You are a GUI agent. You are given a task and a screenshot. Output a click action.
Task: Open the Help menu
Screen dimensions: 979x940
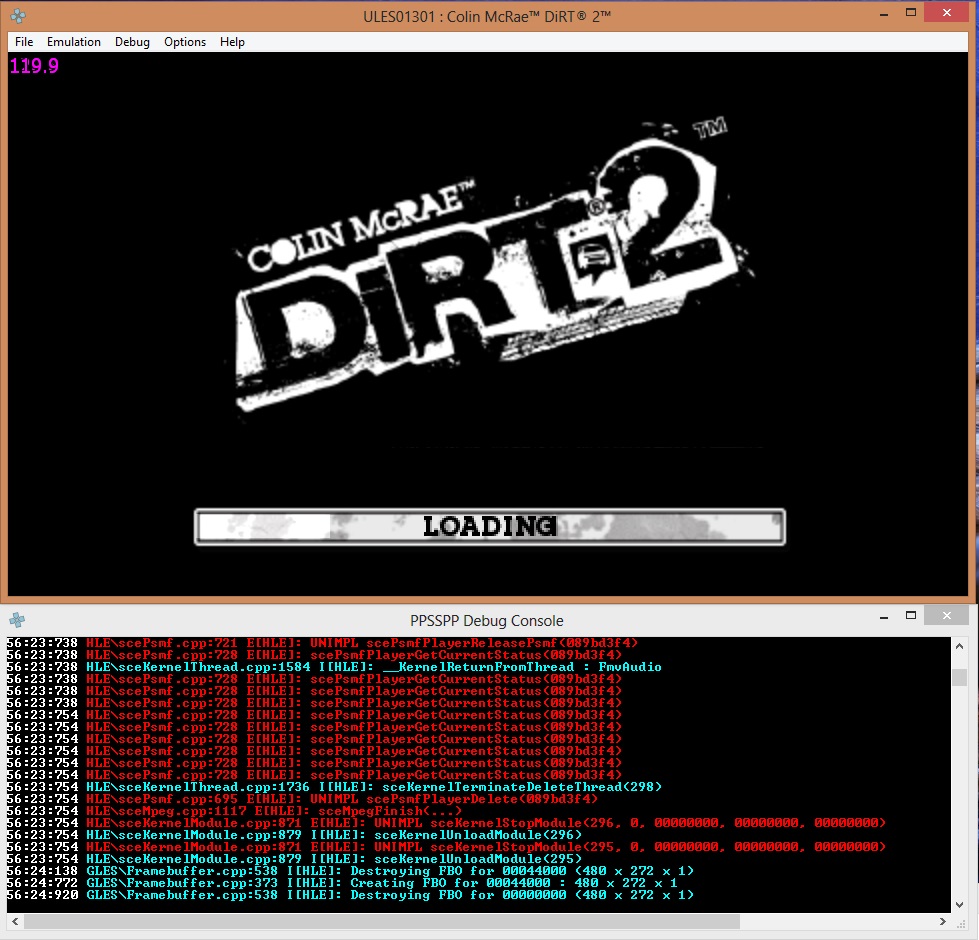click(232, 42)
